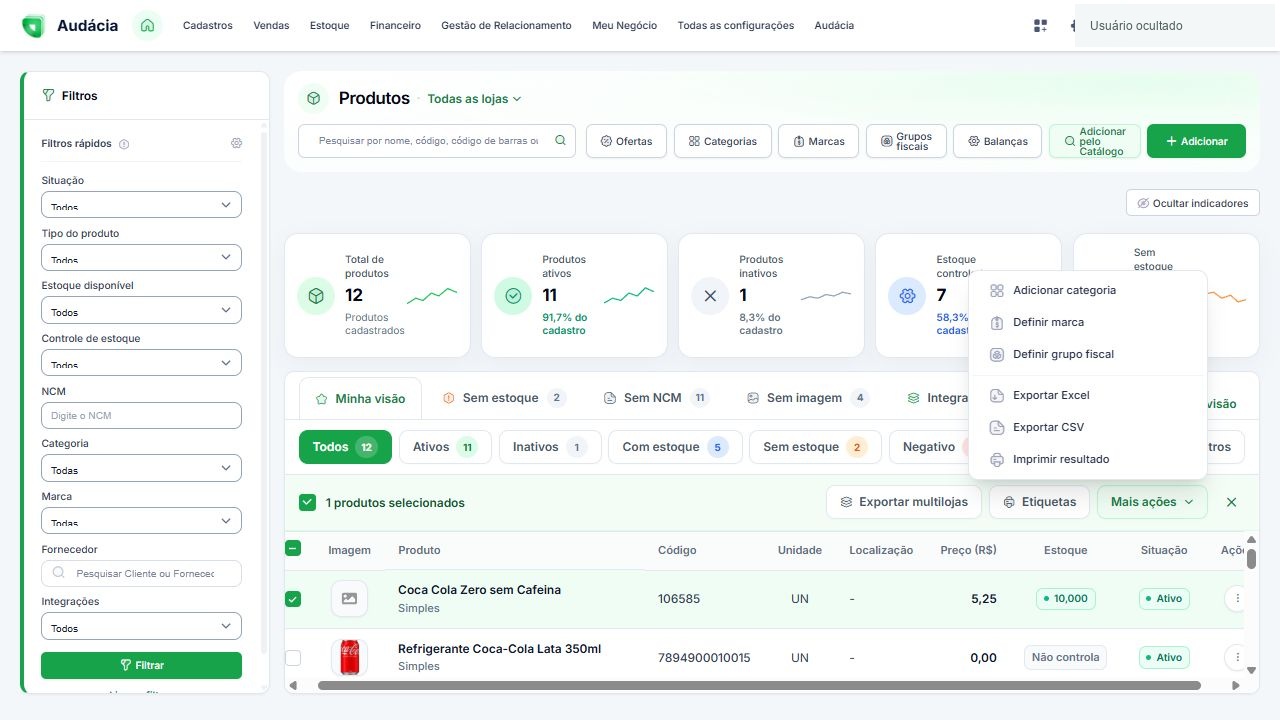Viewport: 1280px width, 720px height.
Task: Click Ocultar indicadores toggle button
Action: [1192, 203]
